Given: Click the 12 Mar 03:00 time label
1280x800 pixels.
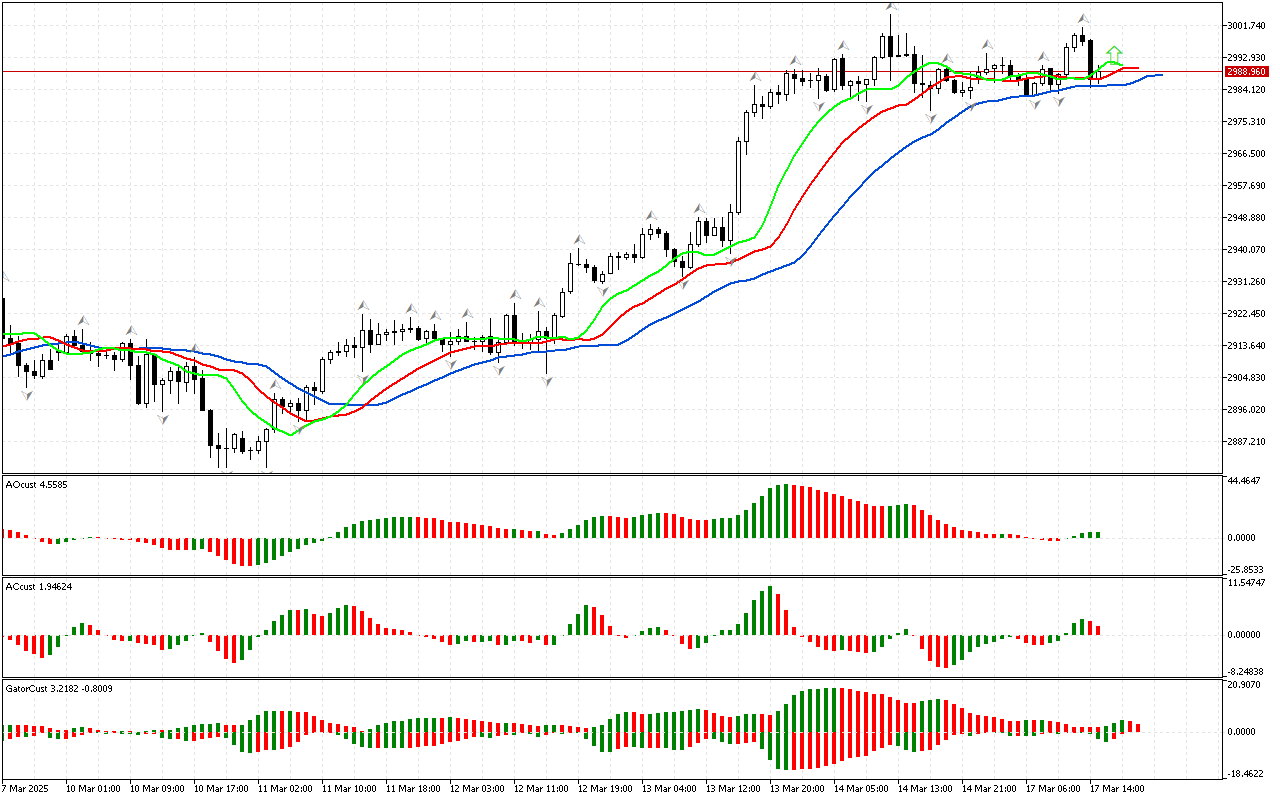Looking at the screenshot, I should pos(477,788).
